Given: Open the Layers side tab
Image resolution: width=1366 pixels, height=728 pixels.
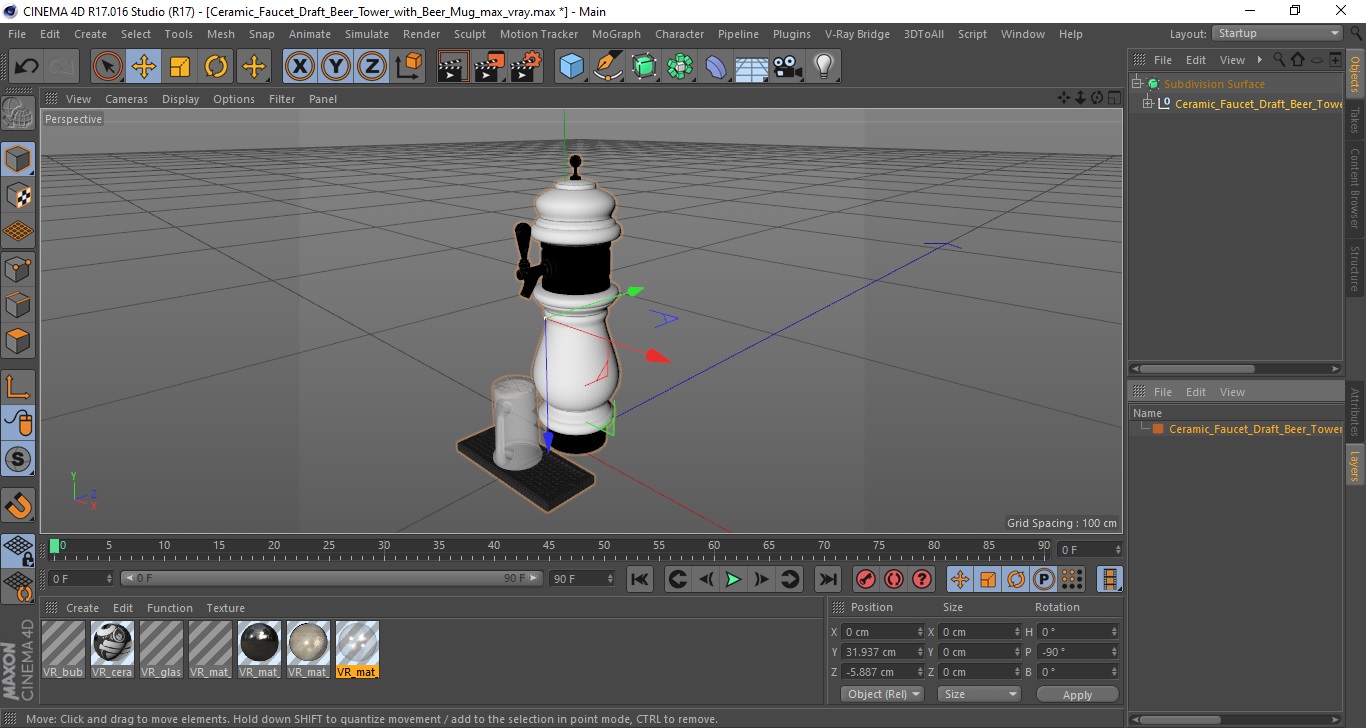Looking at the screenshot, I should pos(1355,466).
